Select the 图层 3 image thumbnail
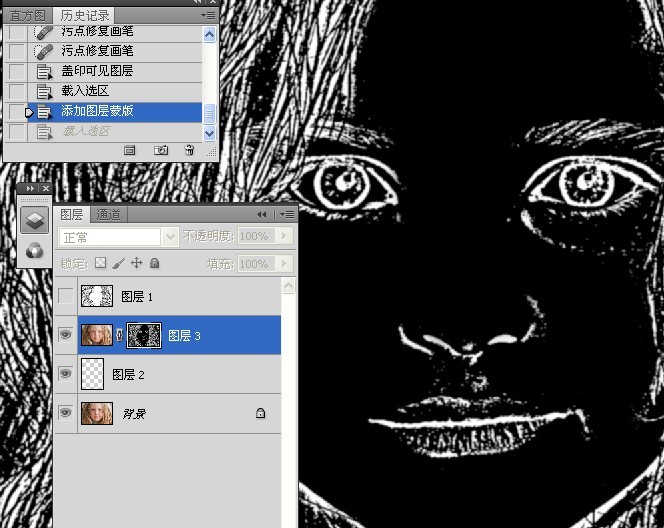The height and width of the screenshot is (528, 664). tap(97, 335)
